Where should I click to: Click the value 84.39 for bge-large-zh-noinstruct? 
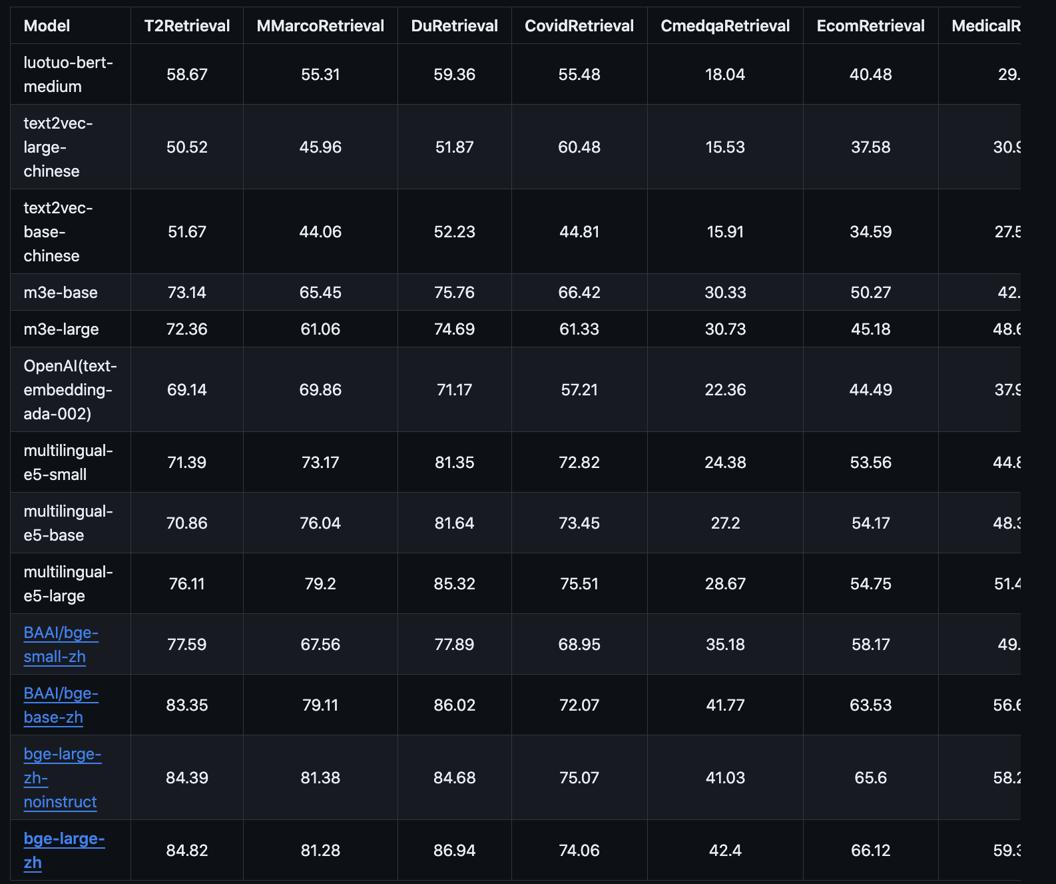(x=187, y=778)
